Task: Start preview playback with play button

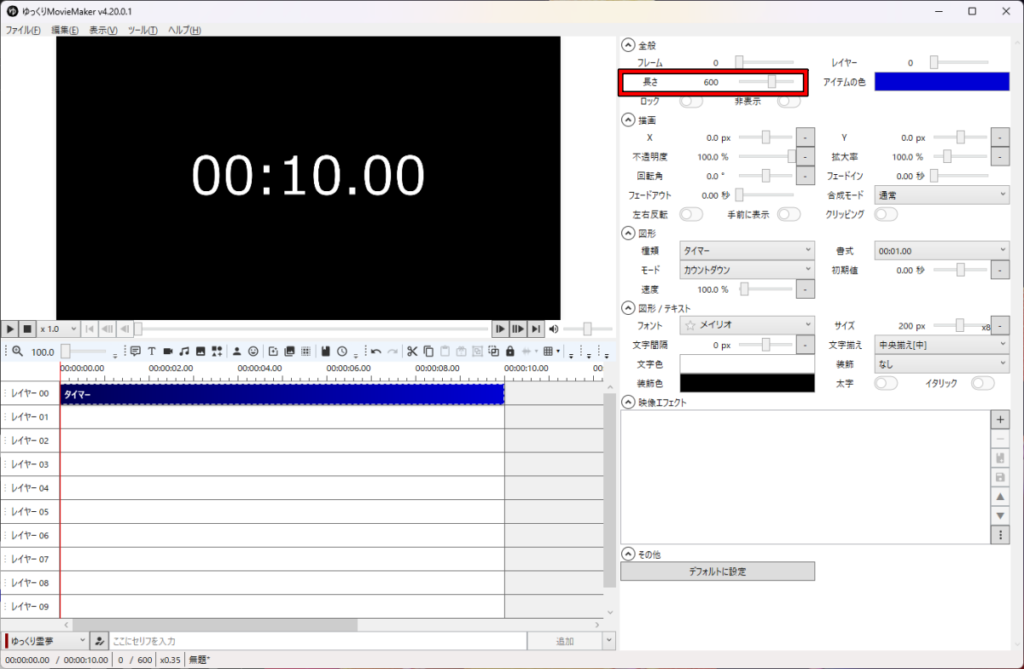Action: [x=10, y=329]
